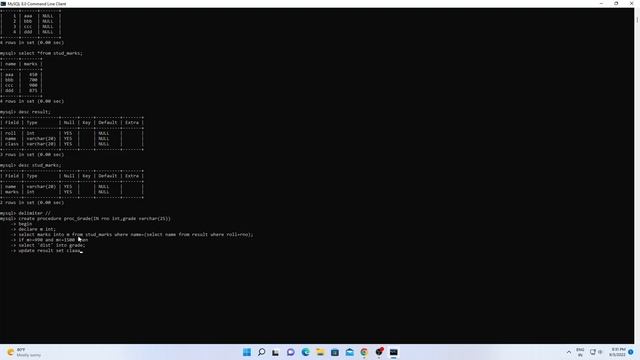Open the clock and date panel

tap(618, 352)
